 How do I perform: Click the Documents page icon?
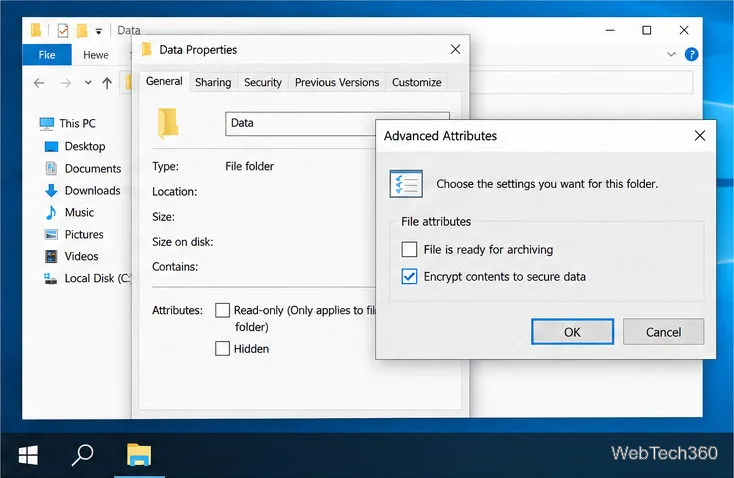pyautogui.click(x=51, y=168)
